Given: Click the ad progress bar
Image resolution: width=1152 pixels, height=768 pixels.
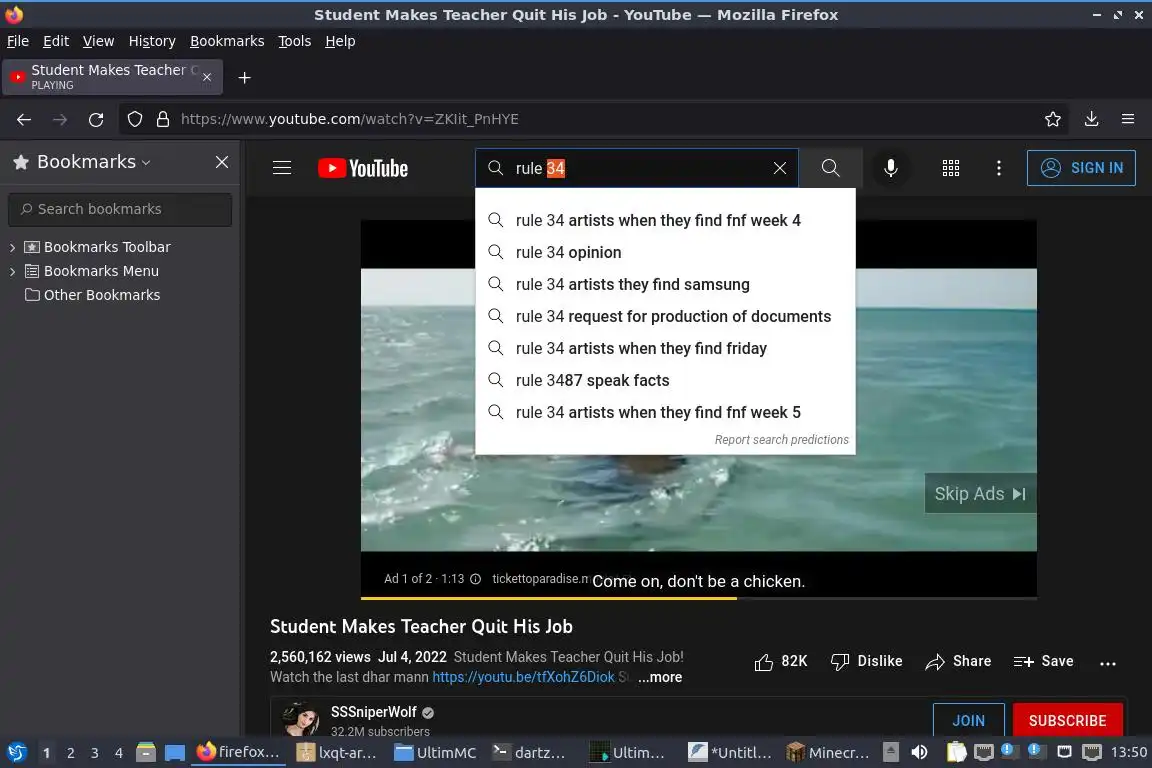Looking at the screenshot, I should pyautogui.click(x=699, y=598).
